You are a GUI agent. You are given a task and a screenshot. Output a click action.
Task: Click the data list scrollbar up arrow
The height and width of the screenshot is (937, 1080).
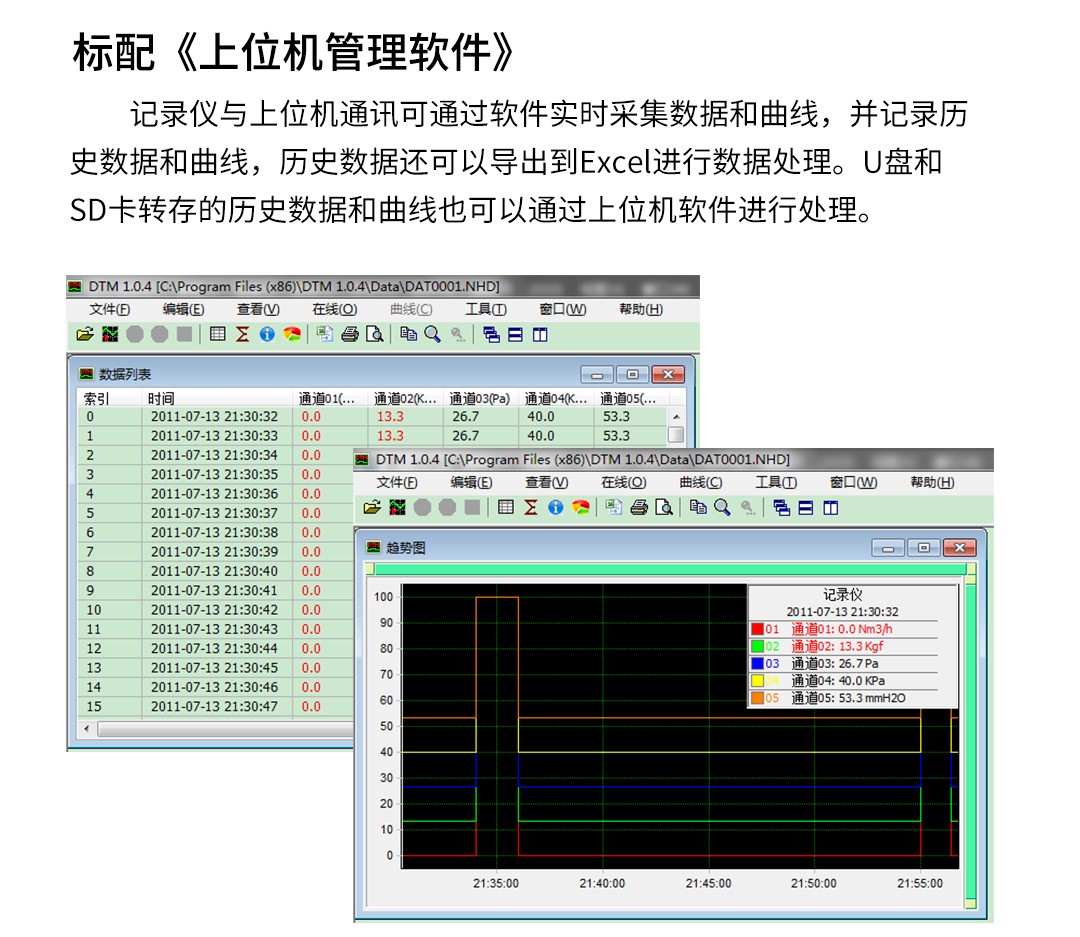(677, 417)
